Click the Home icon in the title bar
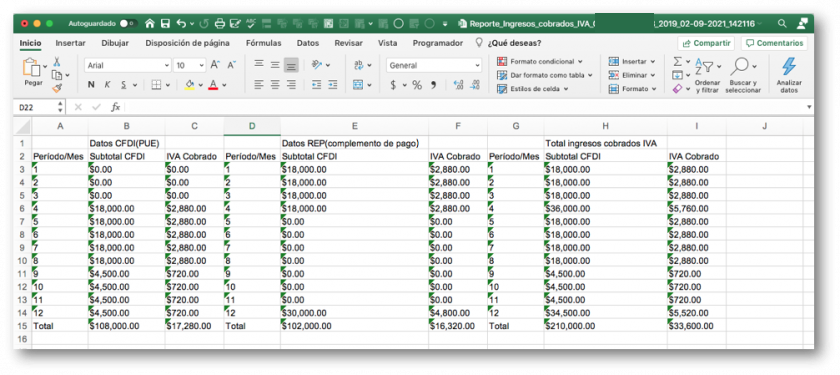 (x=150, y=24)
